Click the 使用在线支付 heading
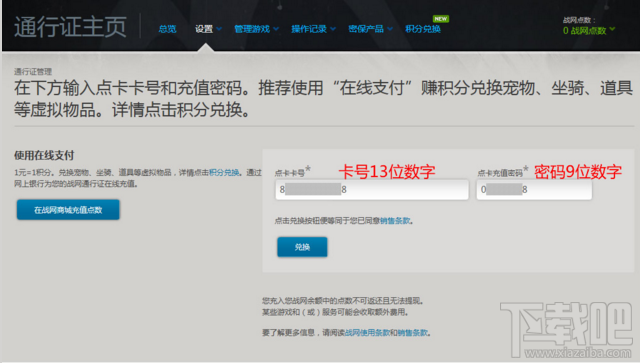This screenshot has width=640, height=363. click(x=44, y=156)
